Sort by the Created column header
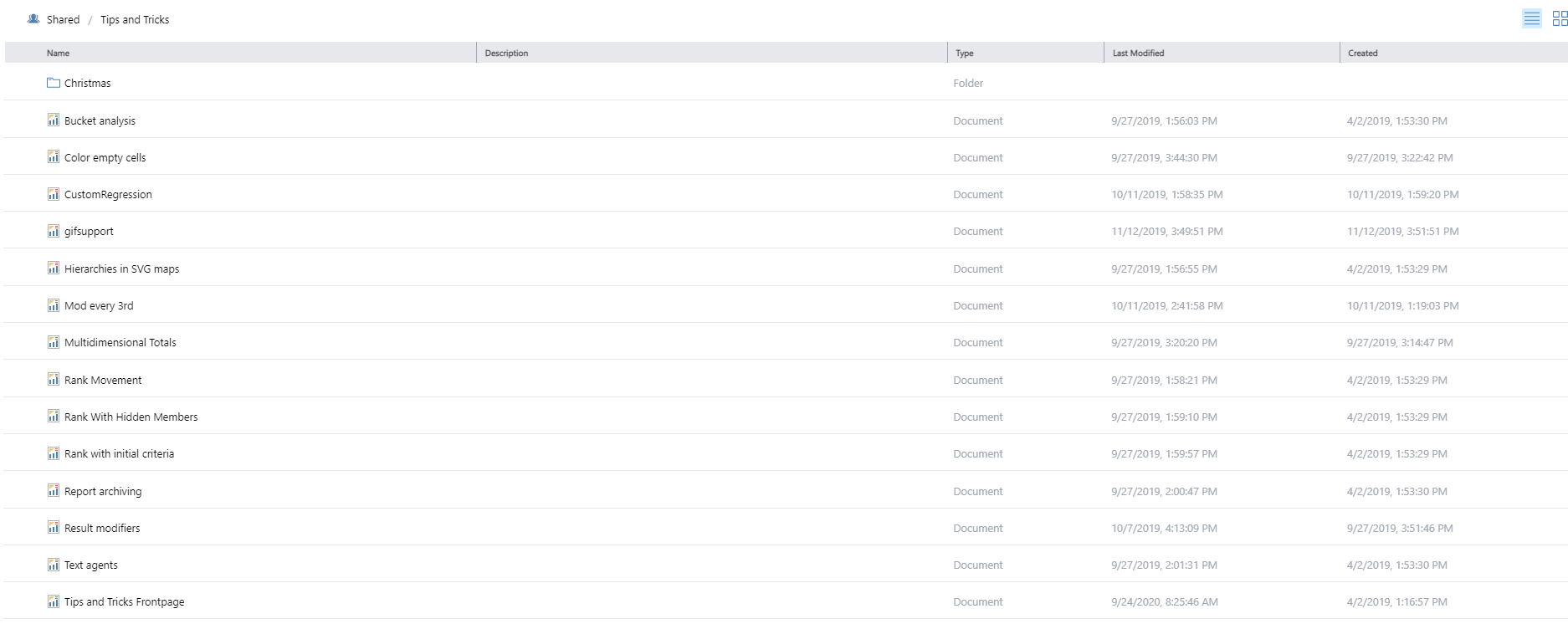The width and height of the screenshot is (1568, 624). click(x=1362, y=53)
